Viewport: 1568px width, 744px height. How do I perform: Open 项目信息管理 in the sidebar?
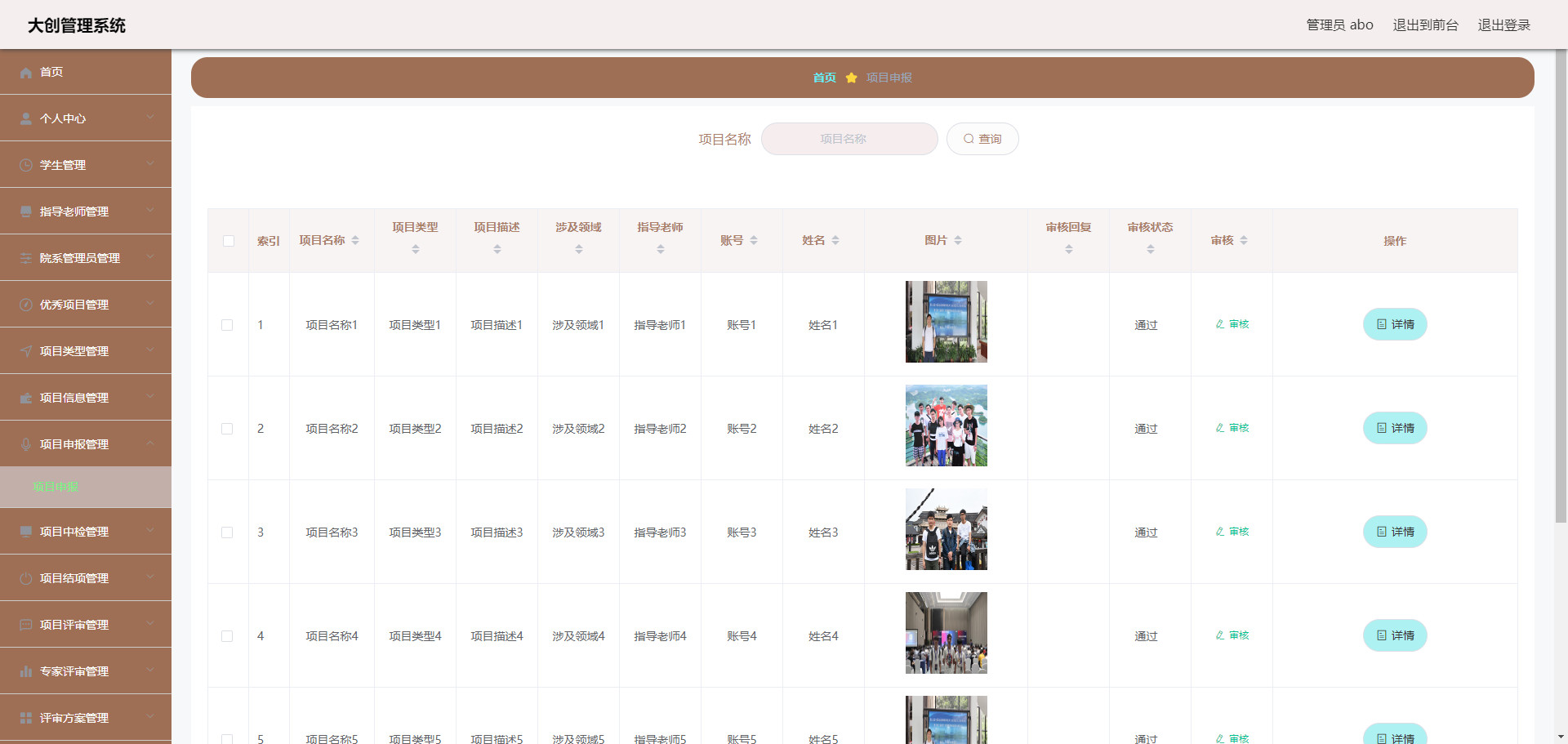[x=86, y=398]
